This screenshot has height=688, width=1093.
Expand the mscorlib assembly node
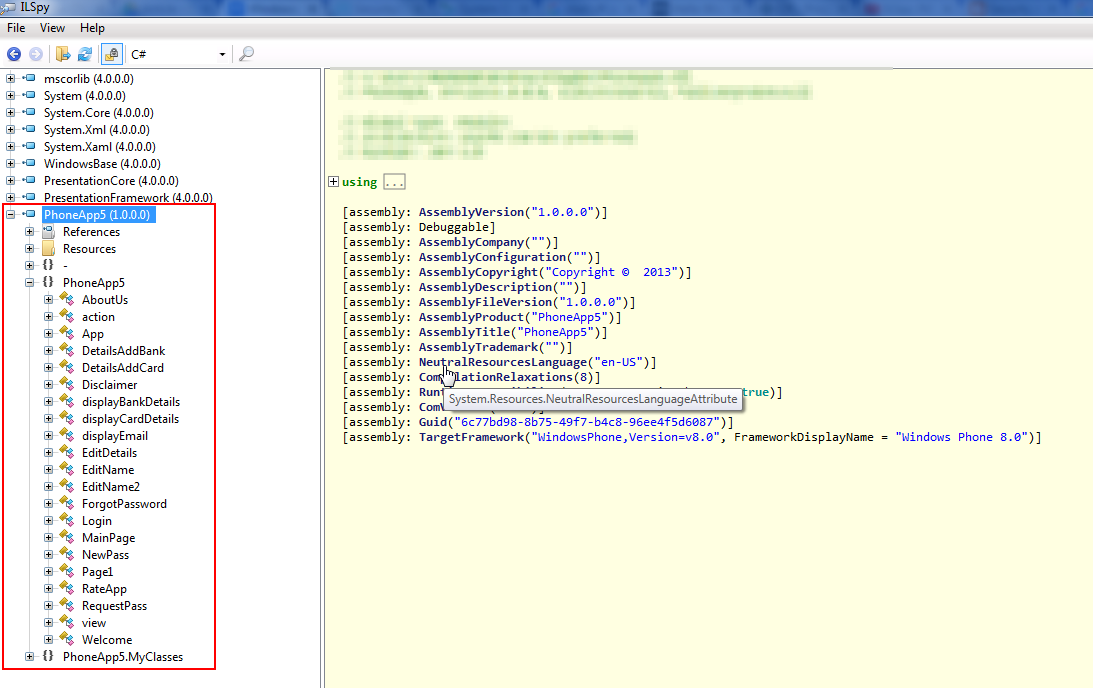pyautogui.click(x=10, y=79)
